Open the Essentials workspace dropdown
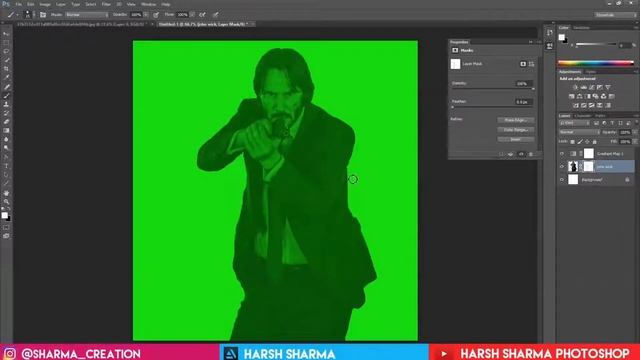Viewport: 640px width, 360px height. [x=616, y=15]
